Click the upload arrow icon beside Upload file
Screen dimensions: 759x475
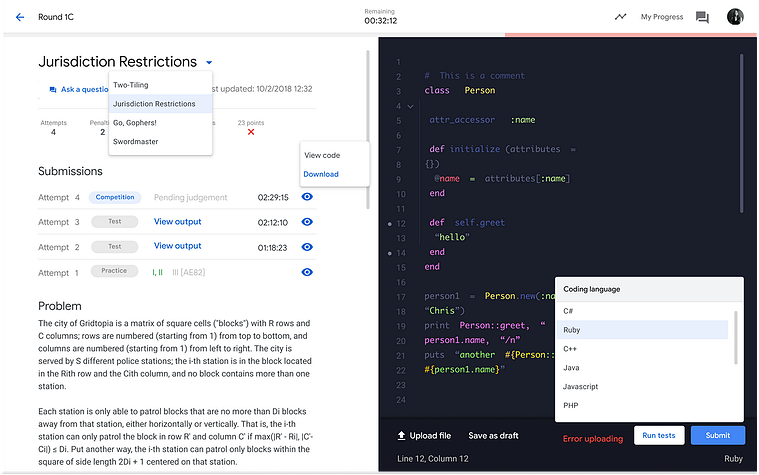[401, 436]
